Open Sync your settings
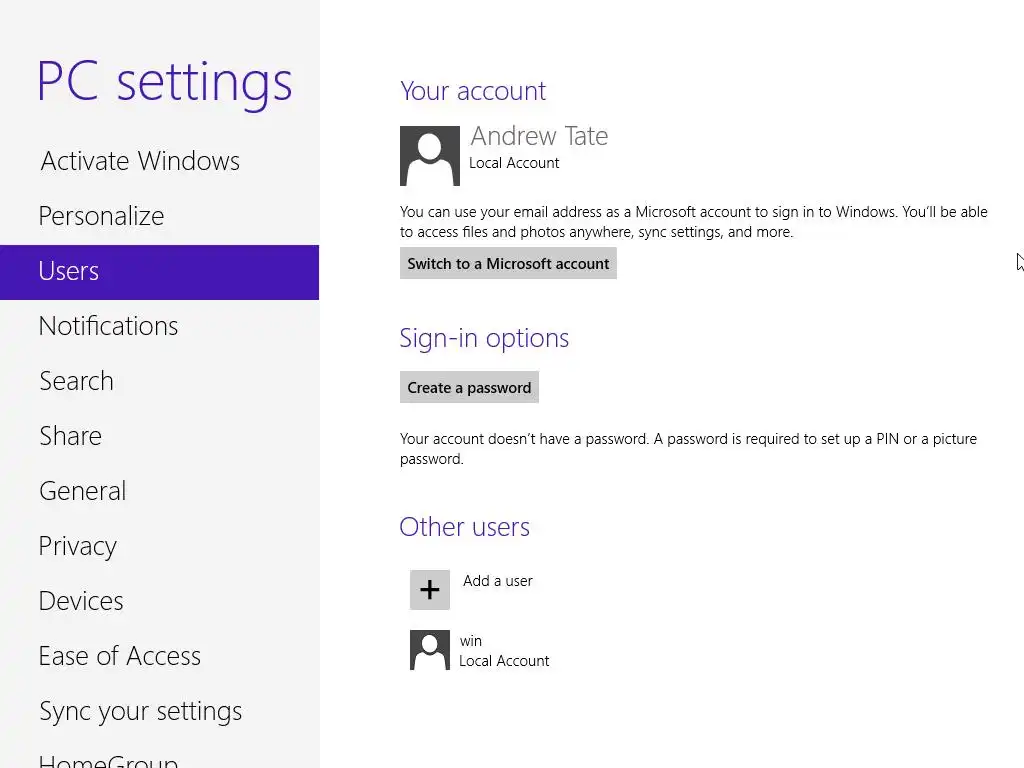The image size is (1024, 768). coord(140,711)
